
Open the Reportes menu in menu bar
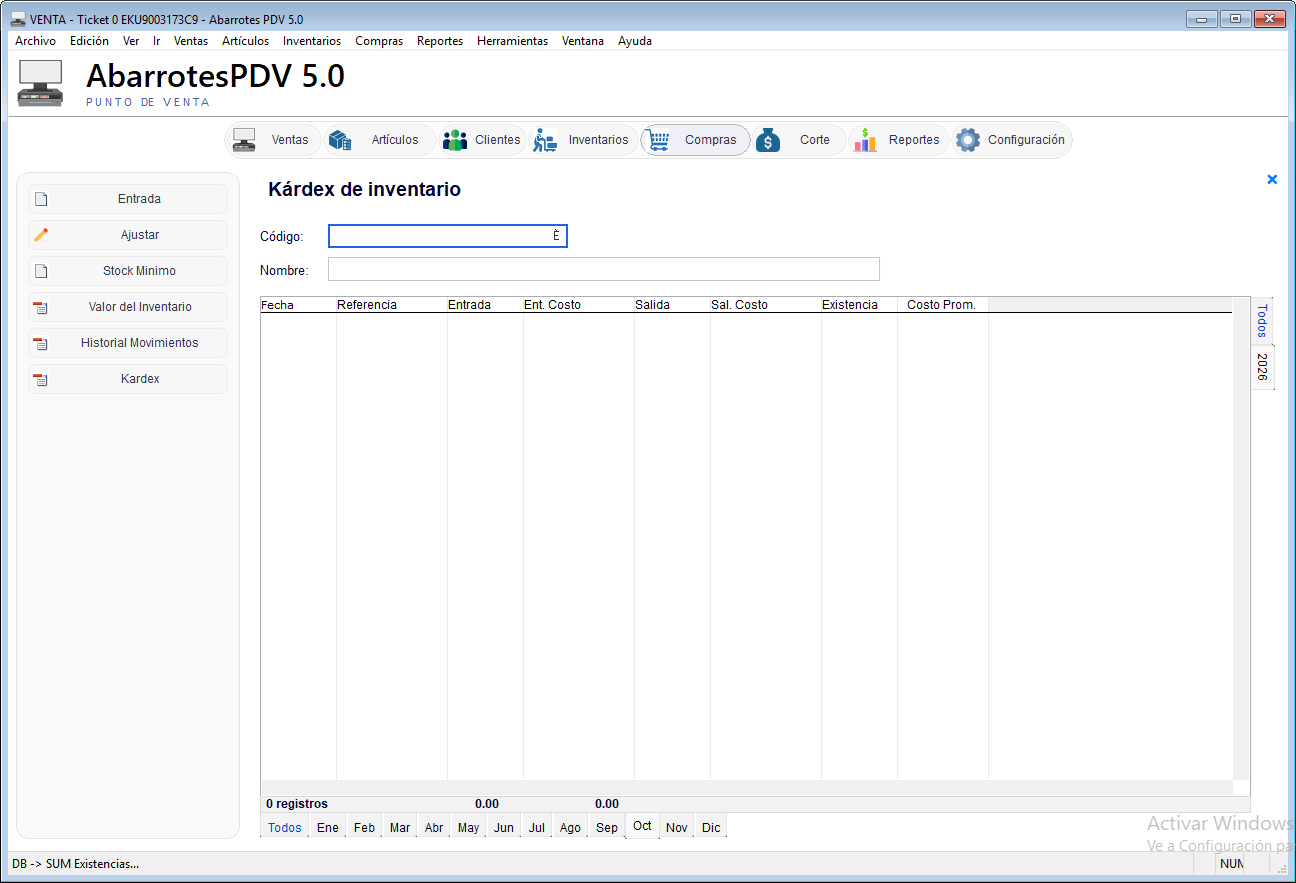(440, 41)
